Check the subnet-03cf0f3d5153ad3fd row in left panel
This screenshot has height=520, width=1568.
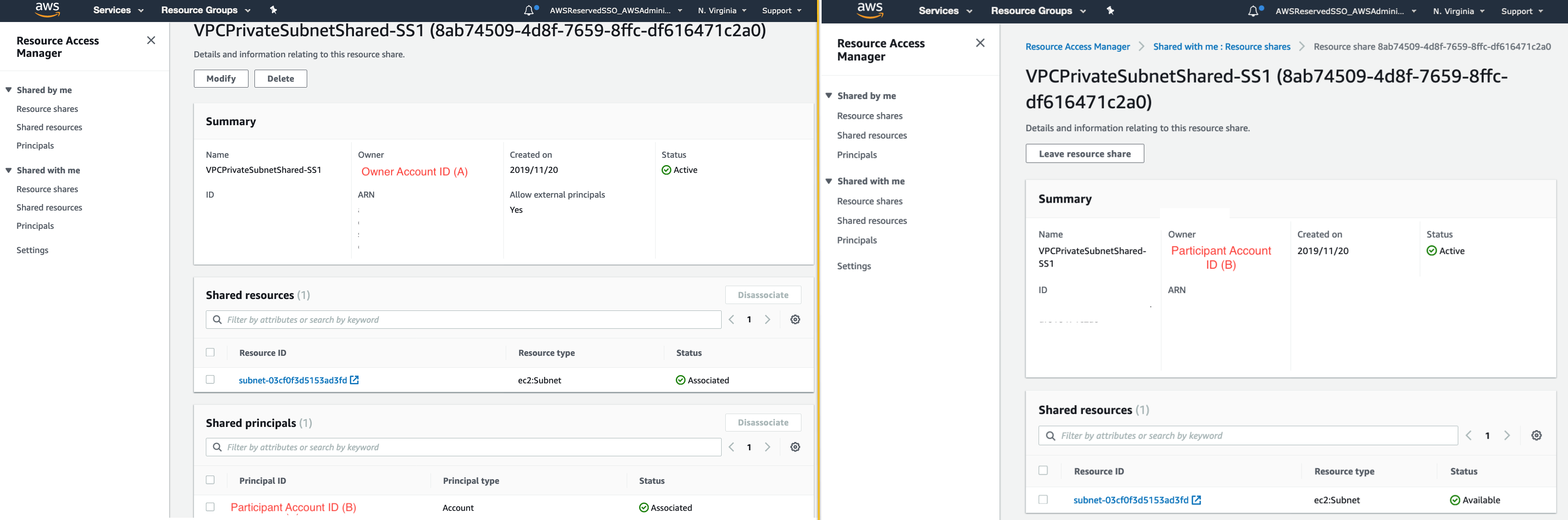click(210, 379)
